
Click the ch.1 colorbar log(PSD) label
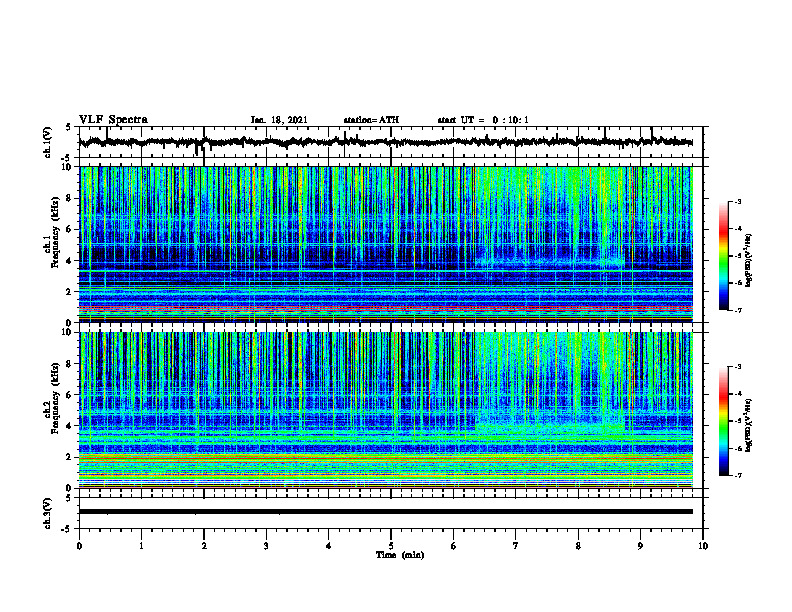click(x=749, y=260)
